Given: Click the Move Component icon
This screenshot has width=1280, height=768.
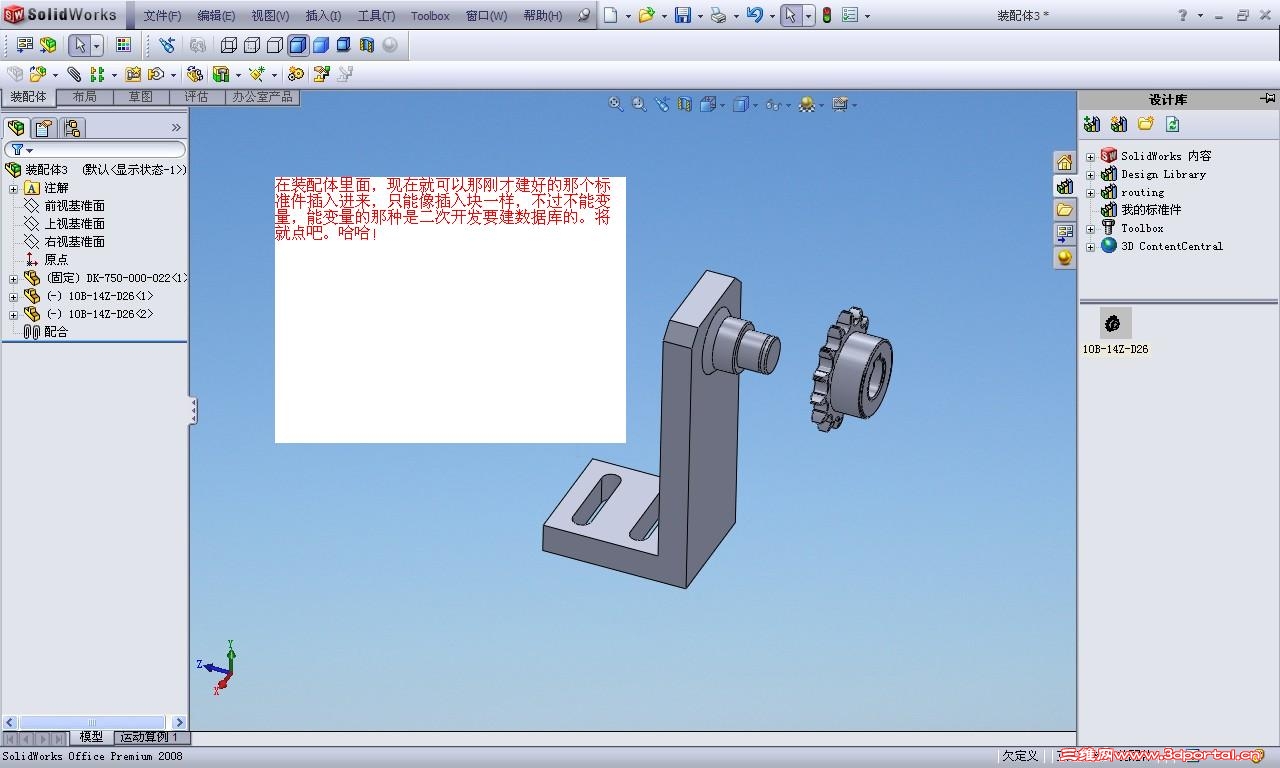Looking at the screenshot, I should (x=157, y=74).
